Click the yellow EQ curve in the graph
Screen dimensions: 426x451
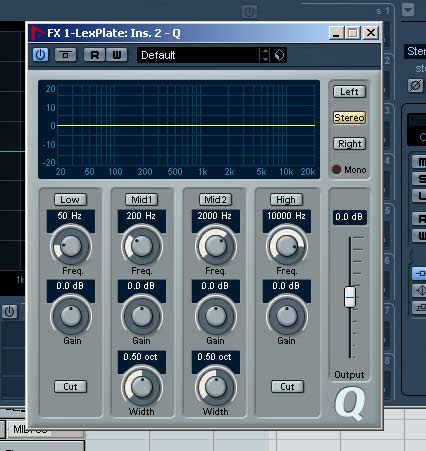coord(186,126)
